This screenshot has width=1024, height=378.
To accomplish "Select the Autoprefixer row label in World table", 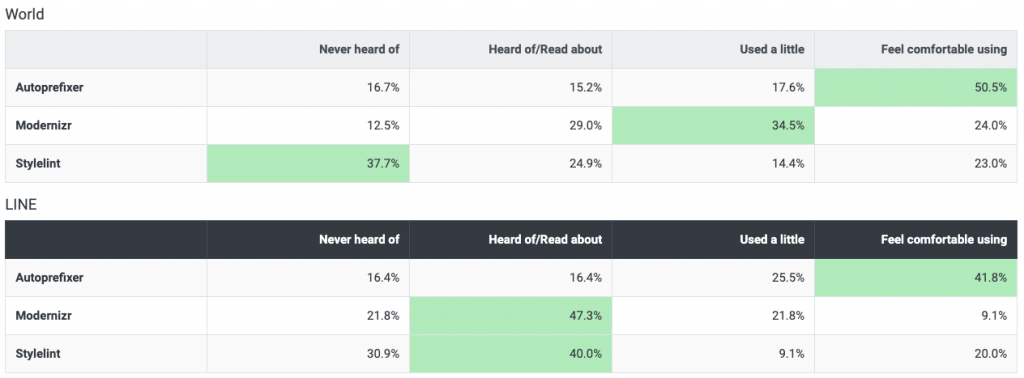I will [x=50, y=87].
